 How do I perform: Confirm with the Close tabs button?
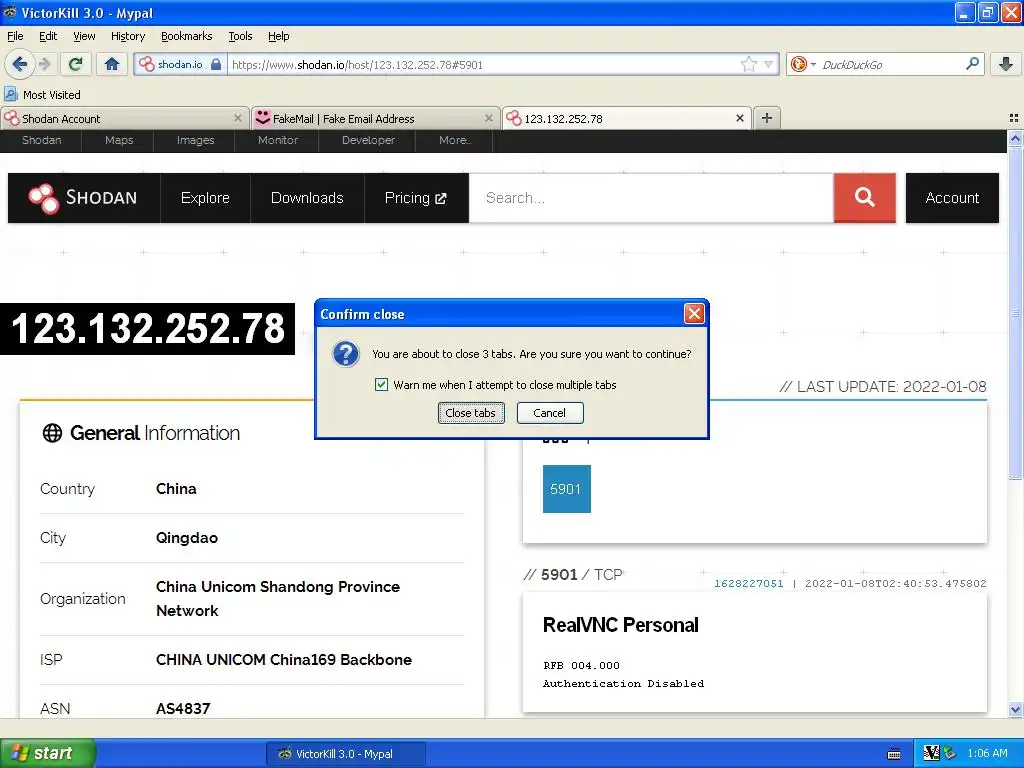tap(471, 413)
